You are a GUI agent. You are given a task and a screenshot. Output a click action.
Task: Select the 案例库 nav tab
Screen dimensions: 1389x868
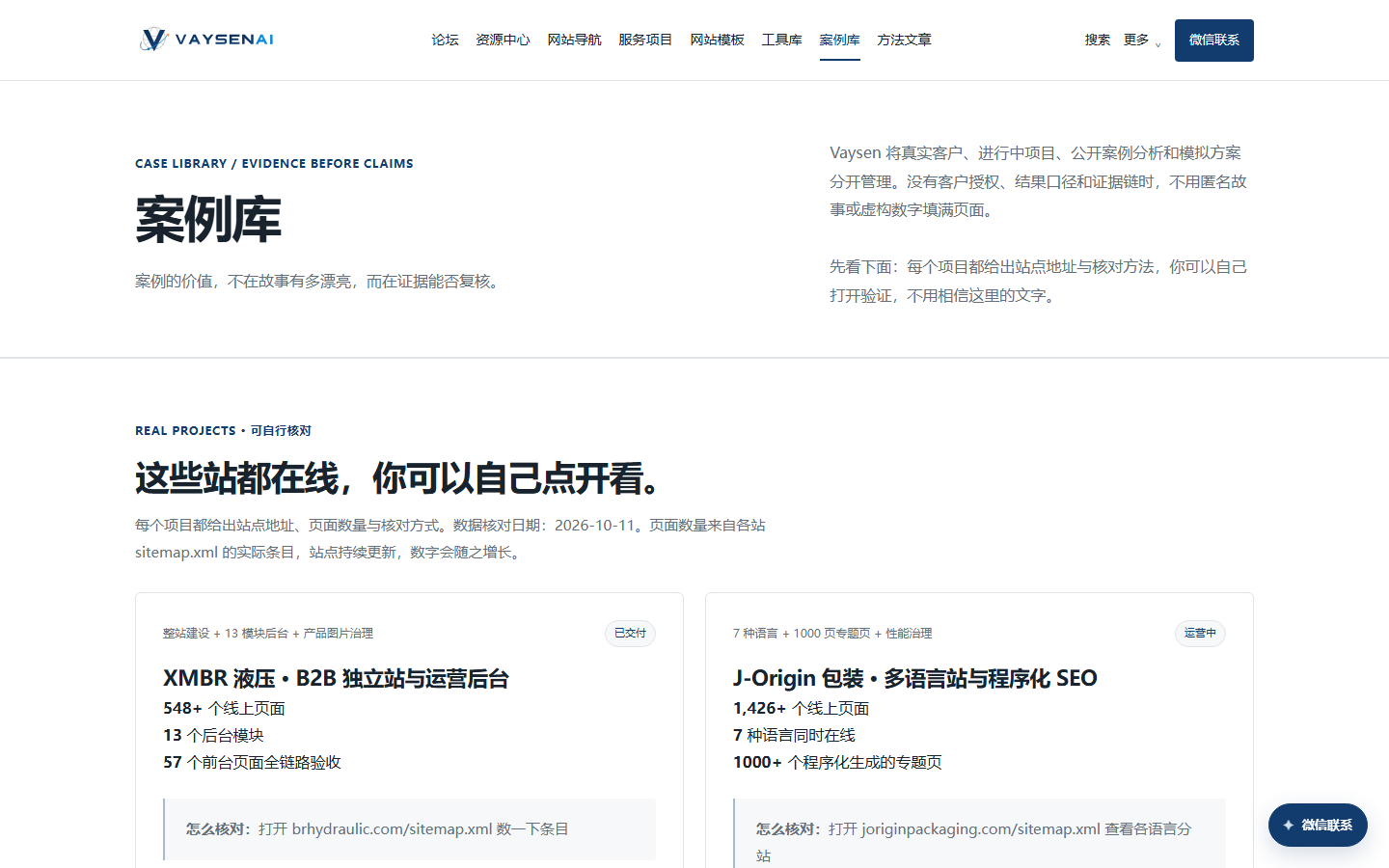839,40
